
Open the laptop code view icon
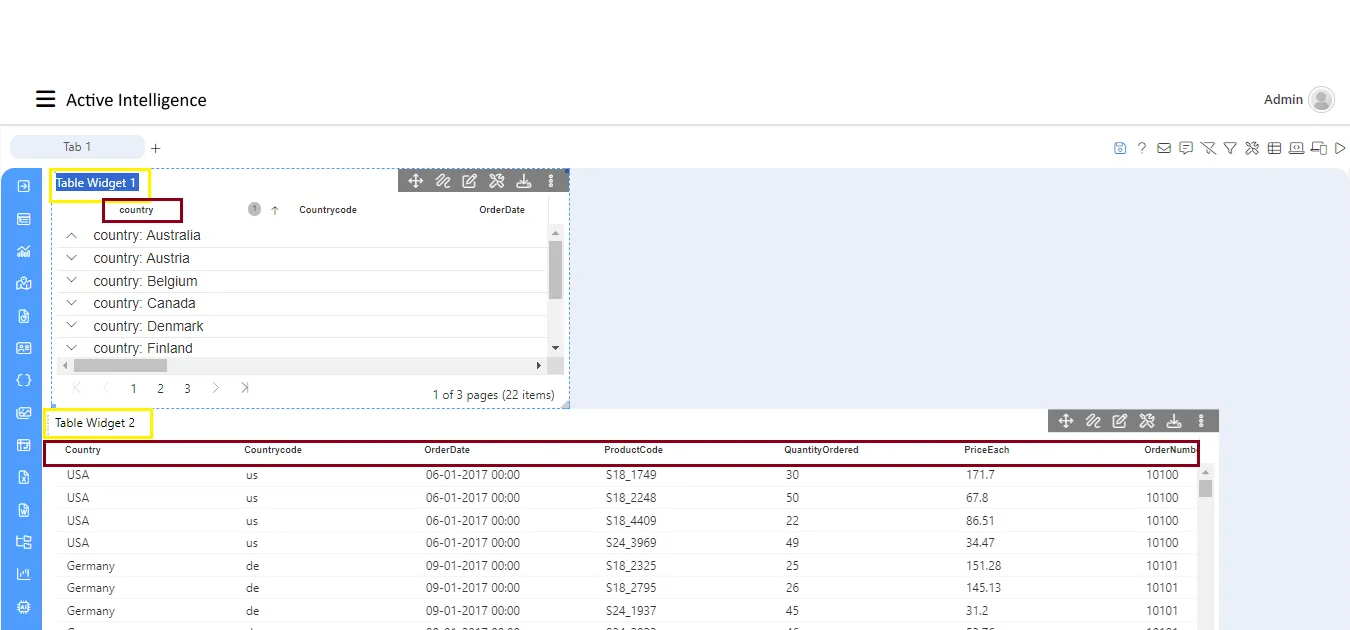1296,148
